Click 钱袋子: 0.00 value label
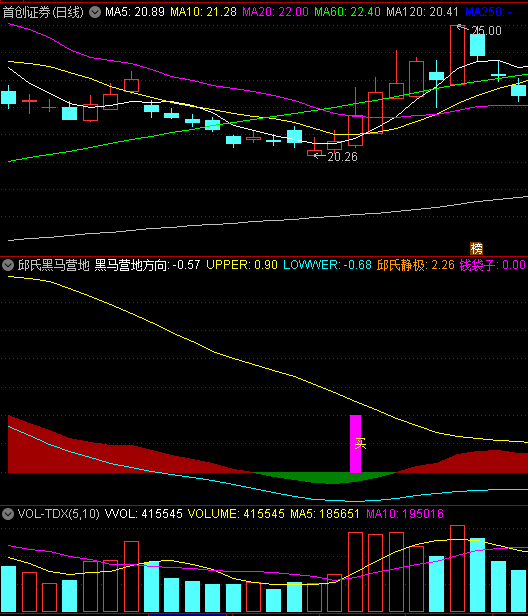 coord(493,265)
